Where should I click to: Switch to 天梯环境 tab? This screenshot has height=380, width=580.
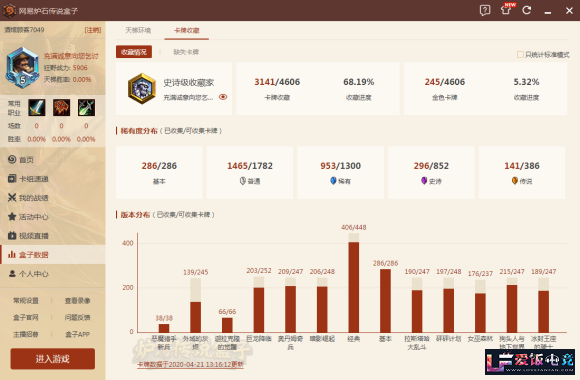[138, 30]
